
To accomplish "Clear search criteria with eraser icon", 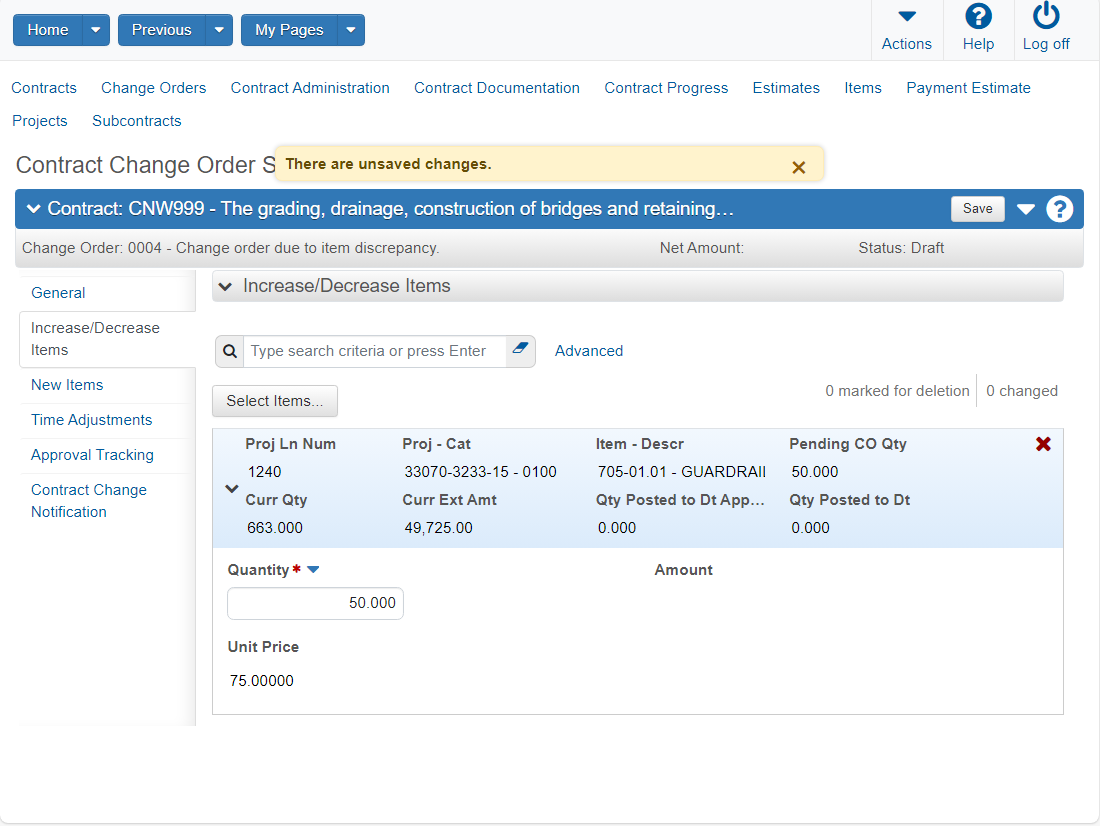I will pos(520,348).
